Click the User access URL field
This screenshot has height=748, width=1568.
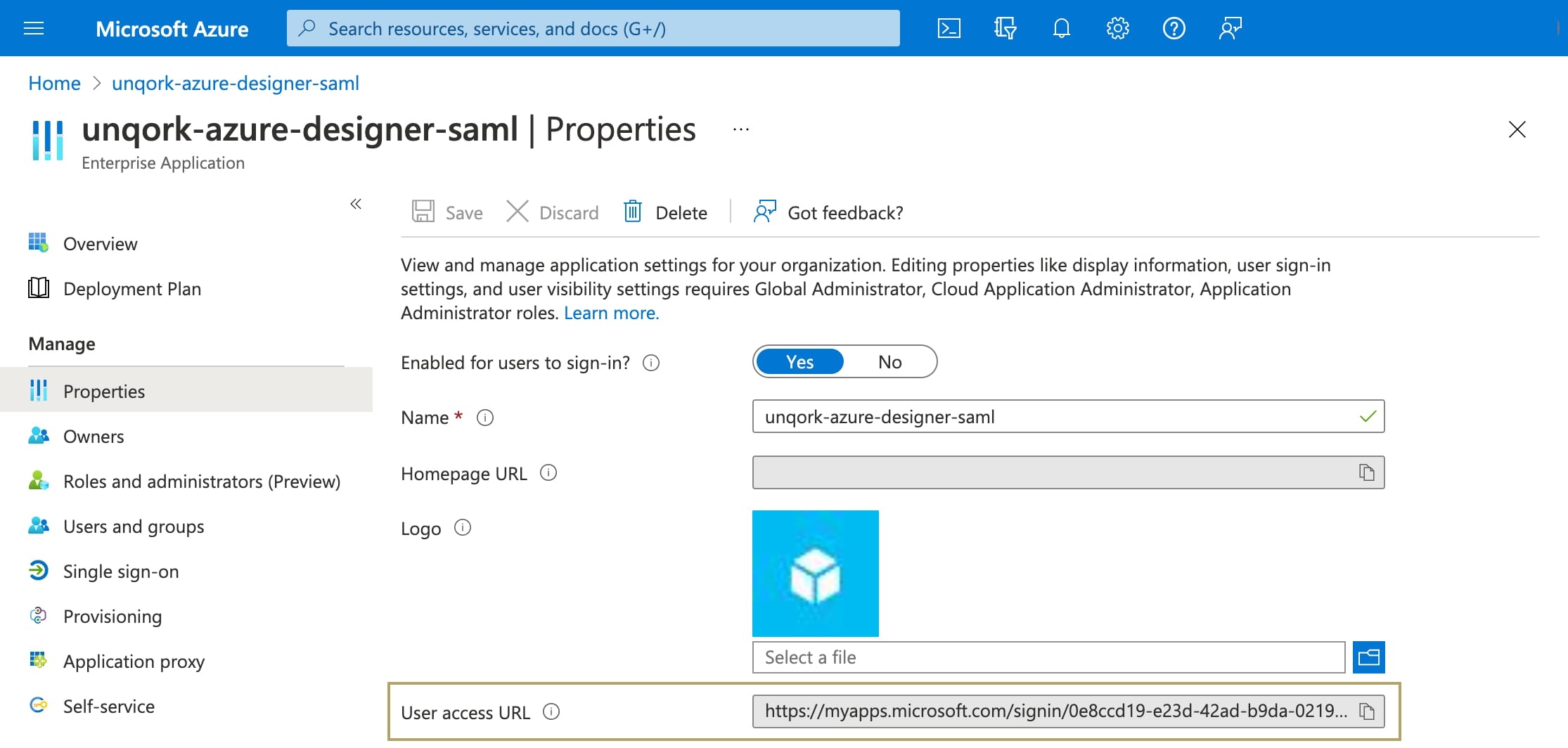pyautogui.click(x=1068, y=711)
